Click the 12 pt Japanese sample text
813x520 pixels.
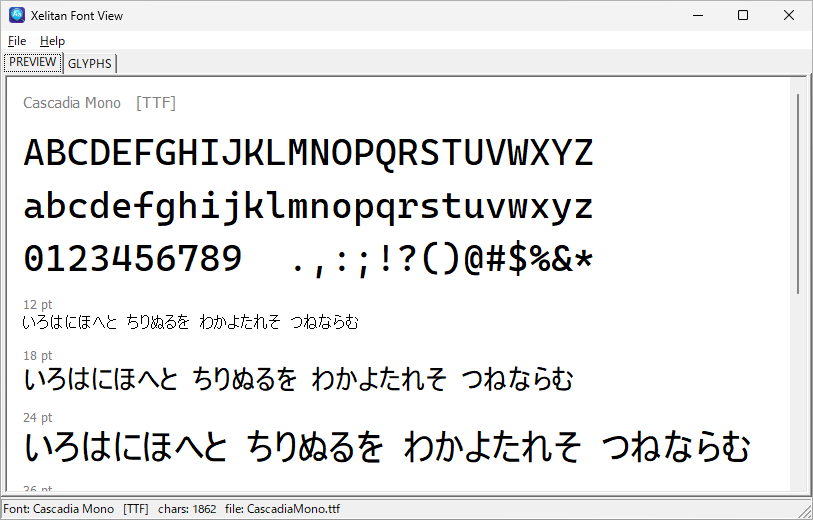(190, 322)
